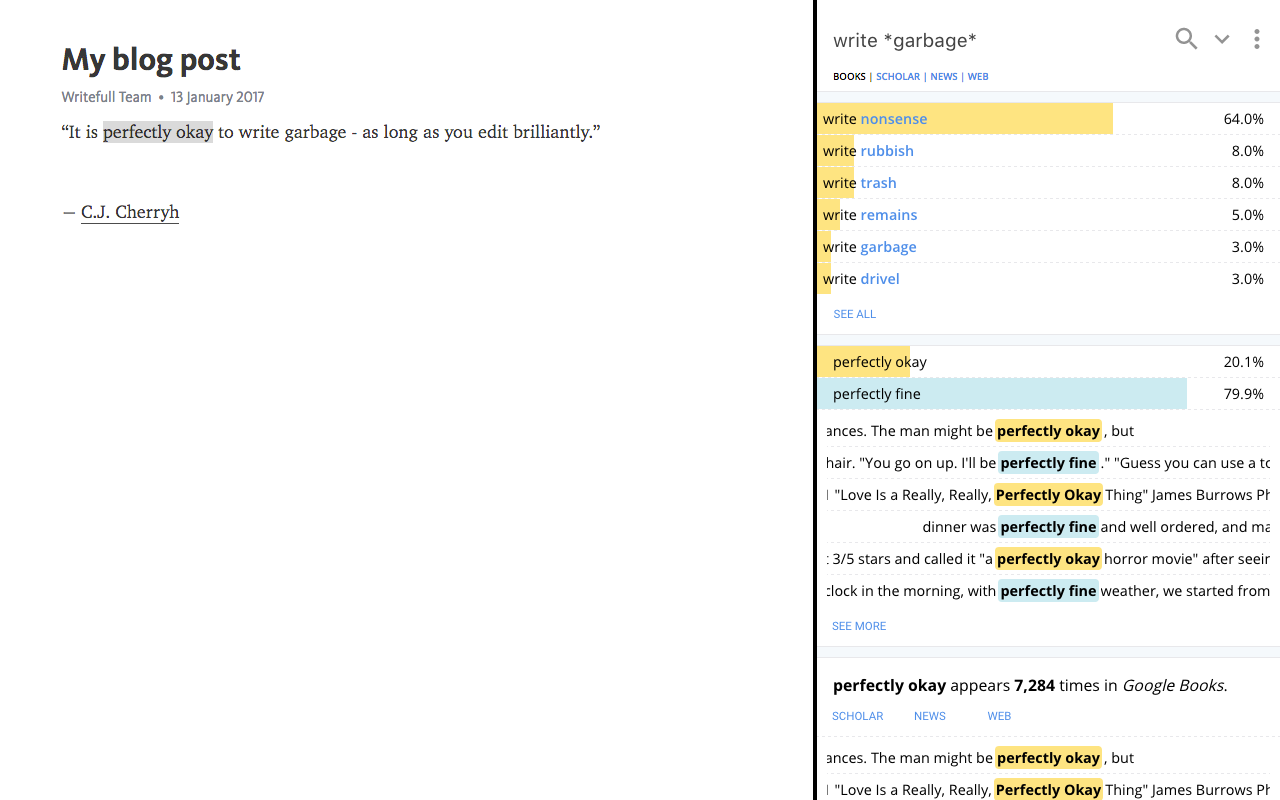Select the 'write rubbish' result
The image size is (1280, 800).
click(1048, 151)
